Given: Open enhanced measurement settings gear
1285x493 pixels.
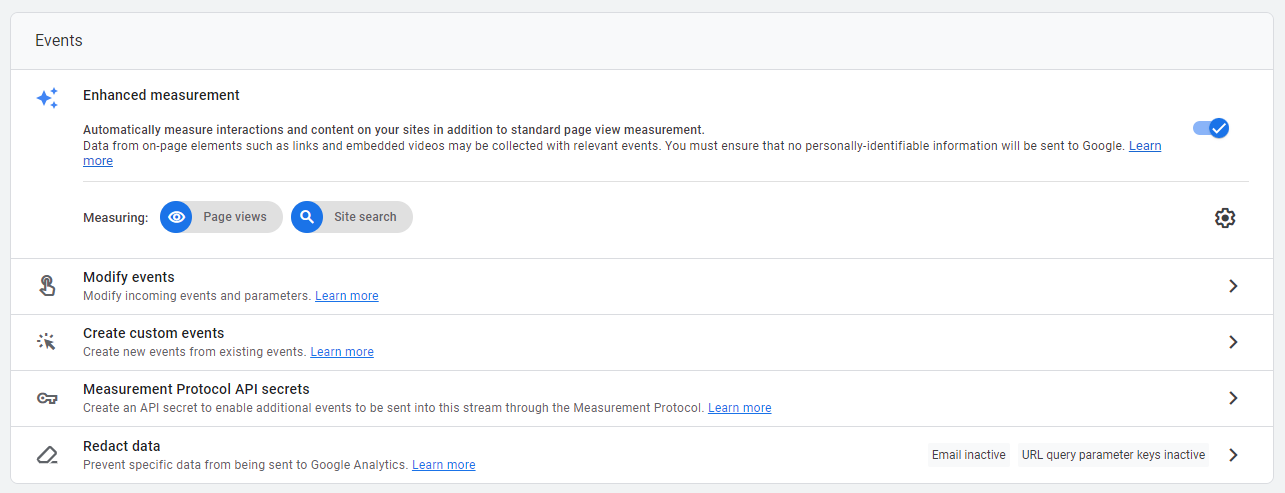Looking at the screenshot, I should pos(1225,218).
